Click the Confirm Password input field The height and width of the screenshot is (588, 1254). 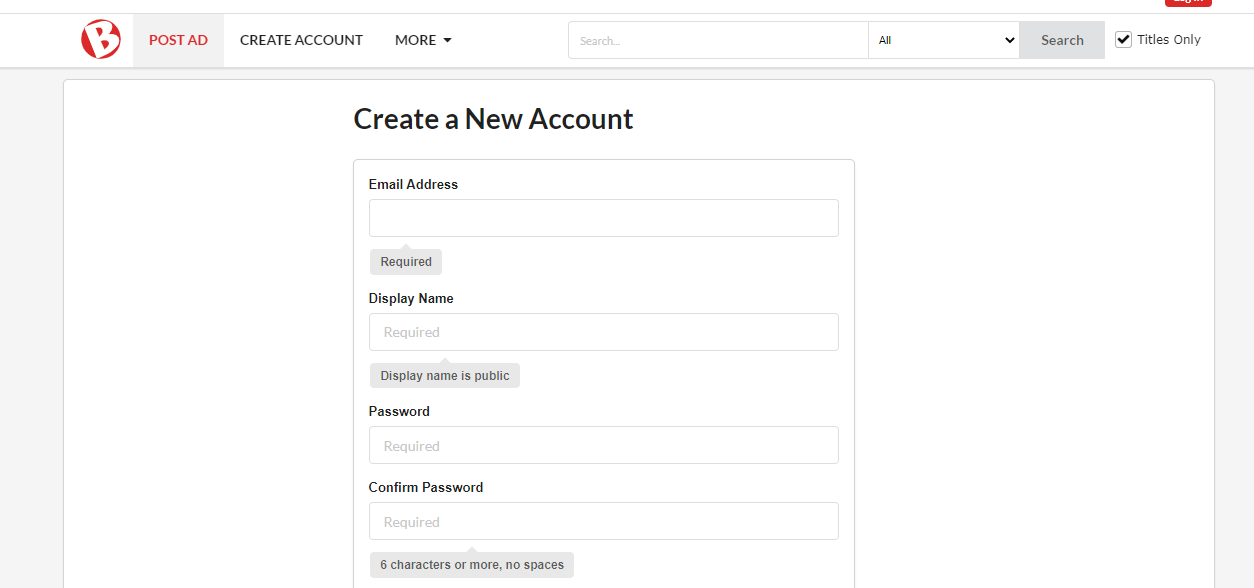point(603,521)
